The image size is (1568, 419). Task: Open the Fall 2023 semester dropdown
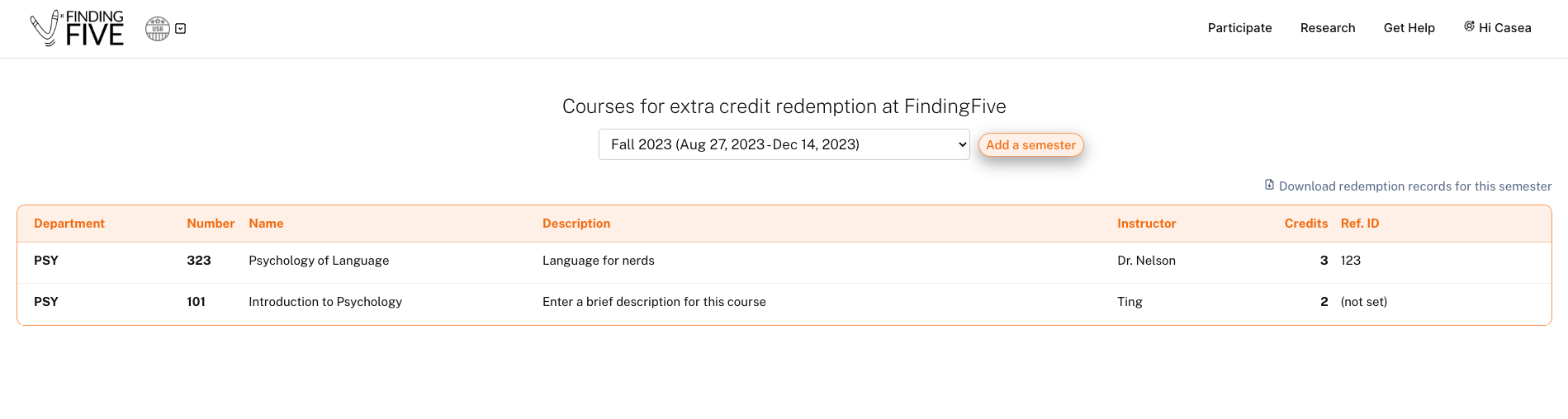tap(784, 144)
